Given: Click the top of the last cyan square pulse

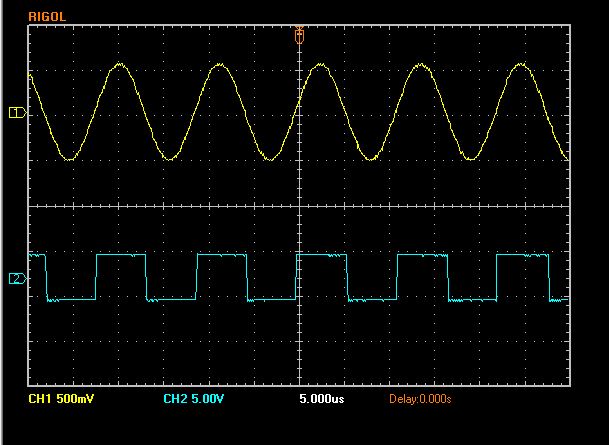Looking at the screenshot, I should pos(522,256).
